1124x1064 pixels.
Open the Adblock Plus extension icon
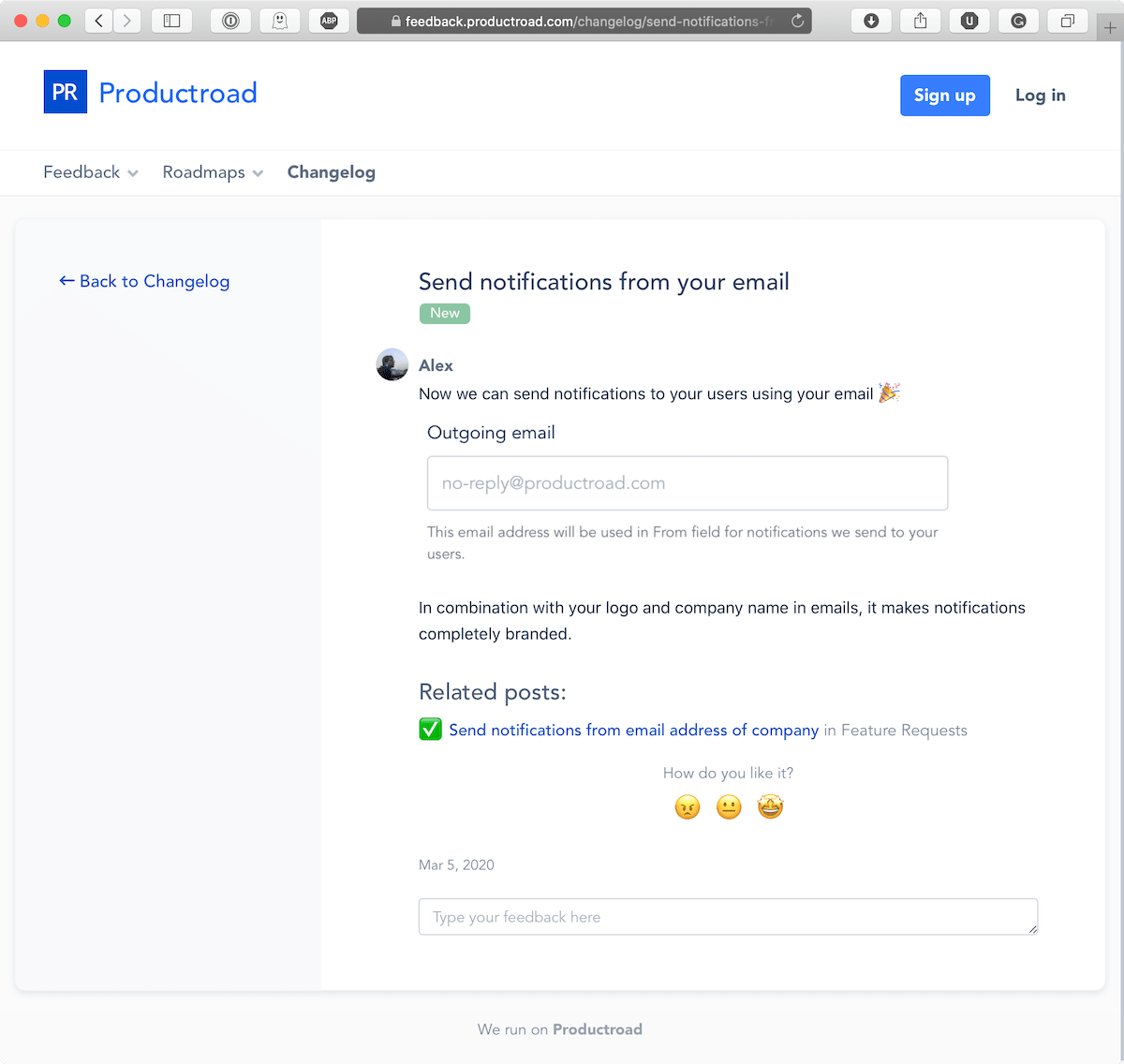(329, 21)
